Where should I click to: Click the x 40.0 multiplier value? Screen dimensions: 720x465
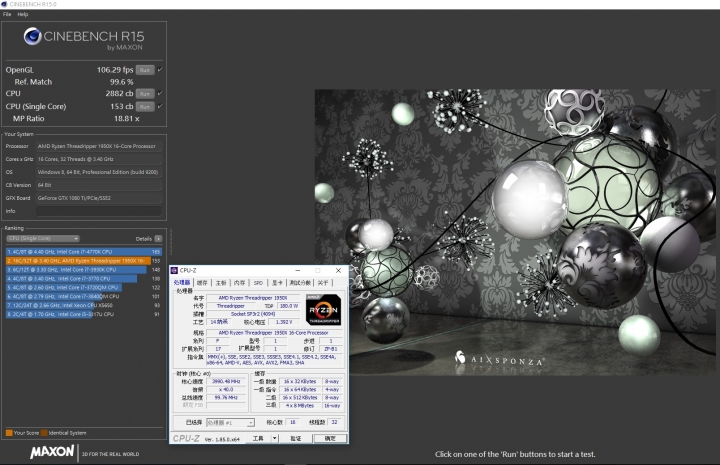(226, 389)
